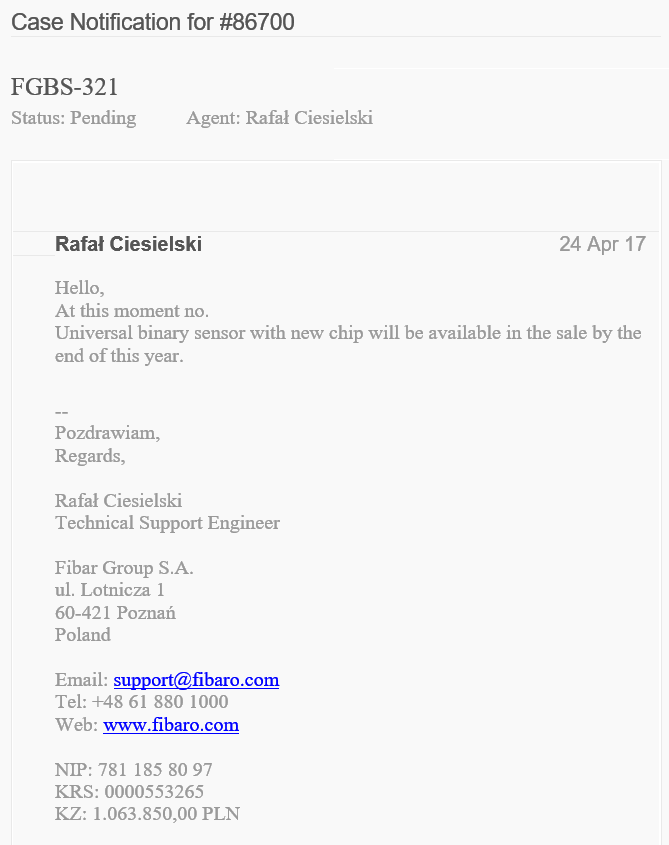Visit the www.fibaro.com web link
The height and width of the screenshot is (845, 669).
click(x=171, y=725)
